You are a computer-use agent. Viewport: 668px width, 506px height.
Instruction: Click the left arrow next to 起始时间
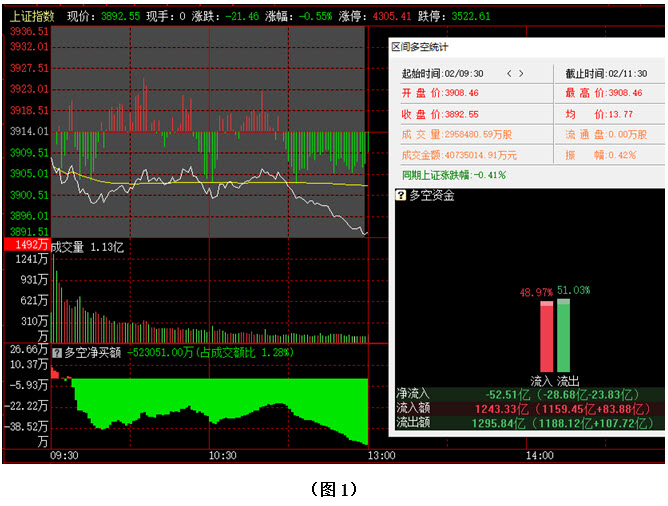pyautogui.click(x=508, y=74)
